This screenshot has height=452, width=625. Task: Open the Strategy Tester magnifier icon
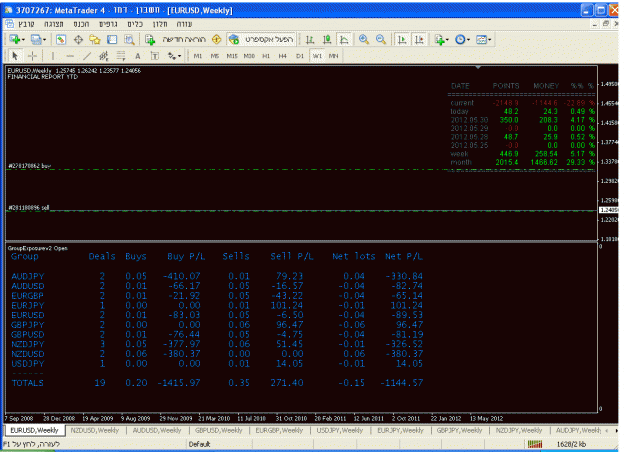[x=129, y=39]
